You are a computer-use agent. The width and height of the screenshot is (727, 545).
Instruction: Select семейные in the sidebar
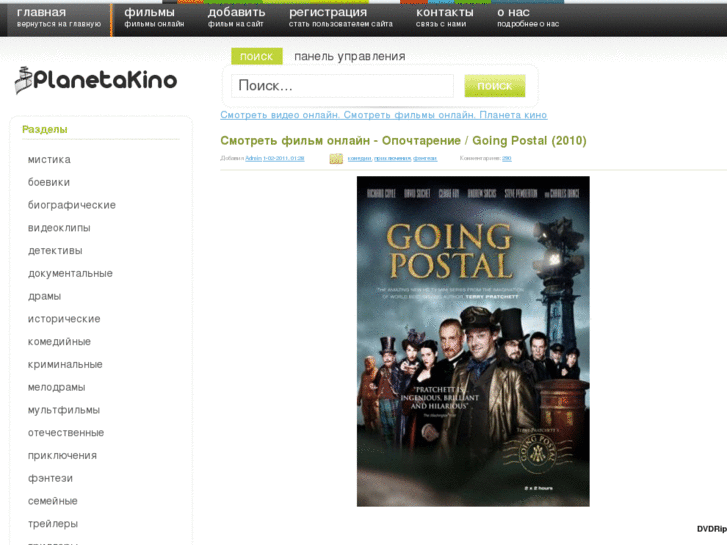pyautogui.click(x=52, y=500)
